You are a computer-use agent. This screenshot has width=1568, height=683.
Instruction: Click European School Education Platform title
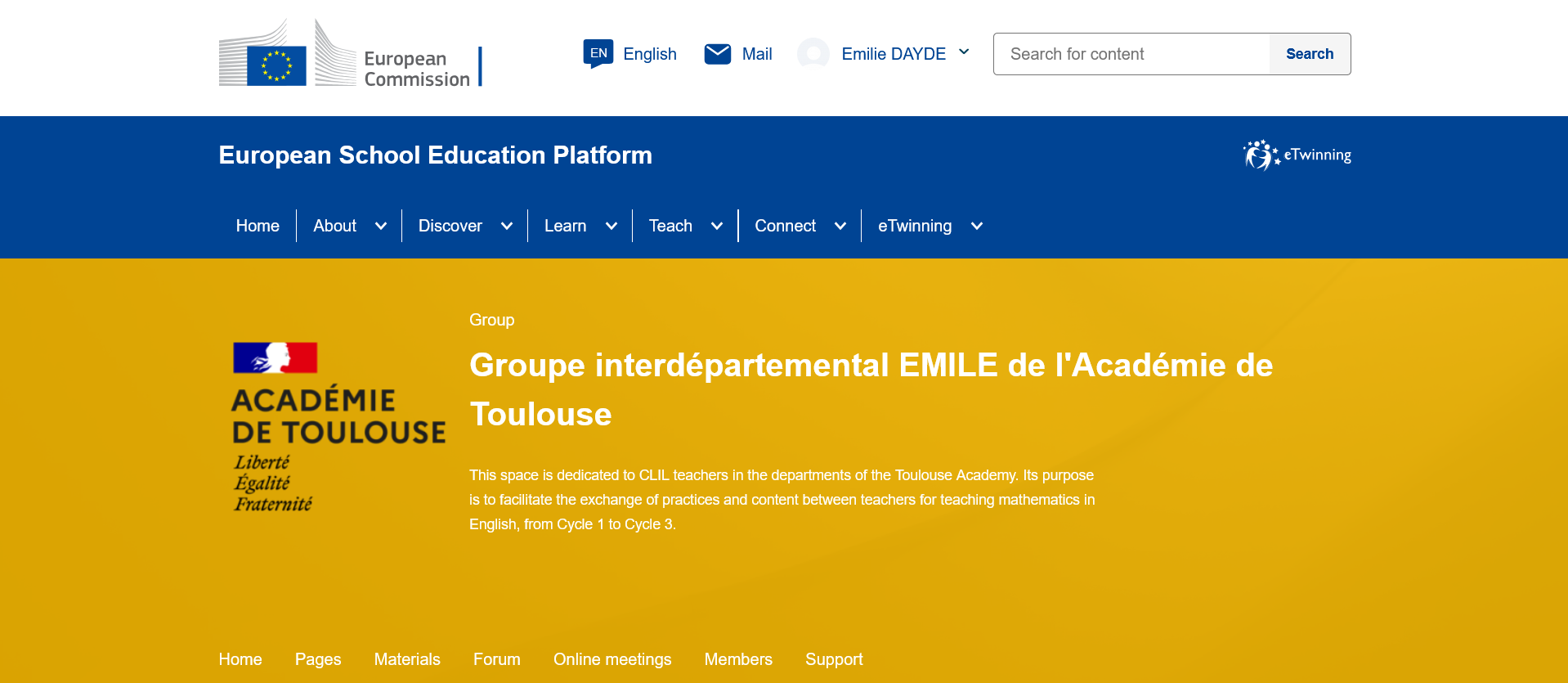435,155
